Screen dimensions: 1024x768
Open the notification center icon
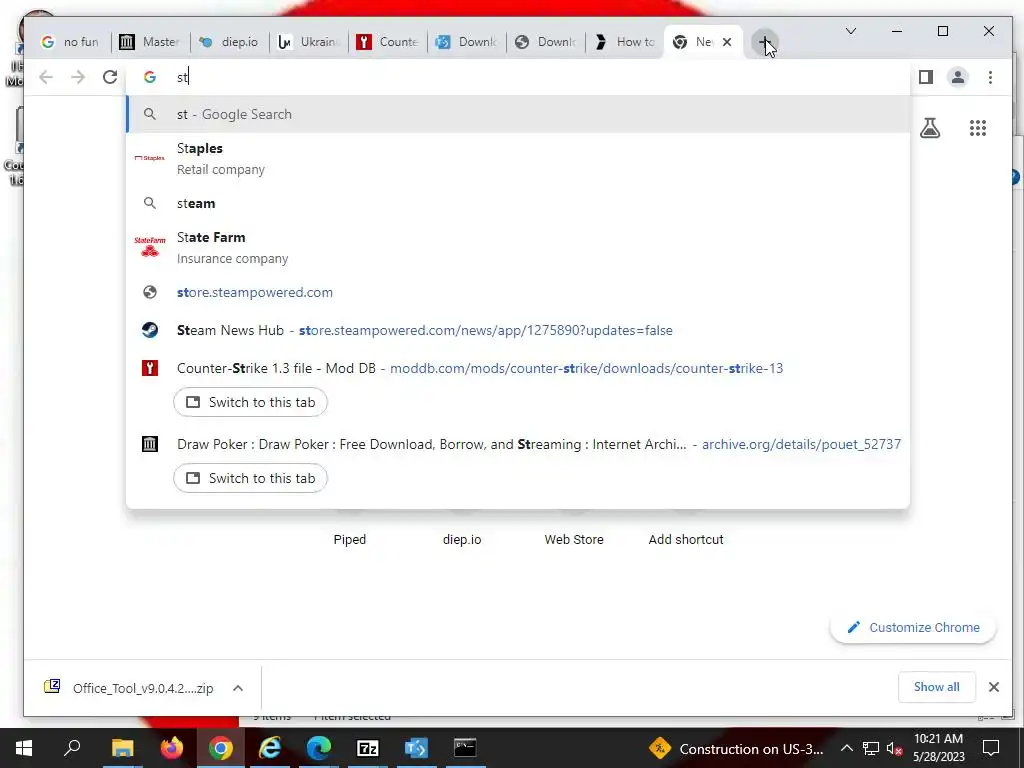point(991,748)
